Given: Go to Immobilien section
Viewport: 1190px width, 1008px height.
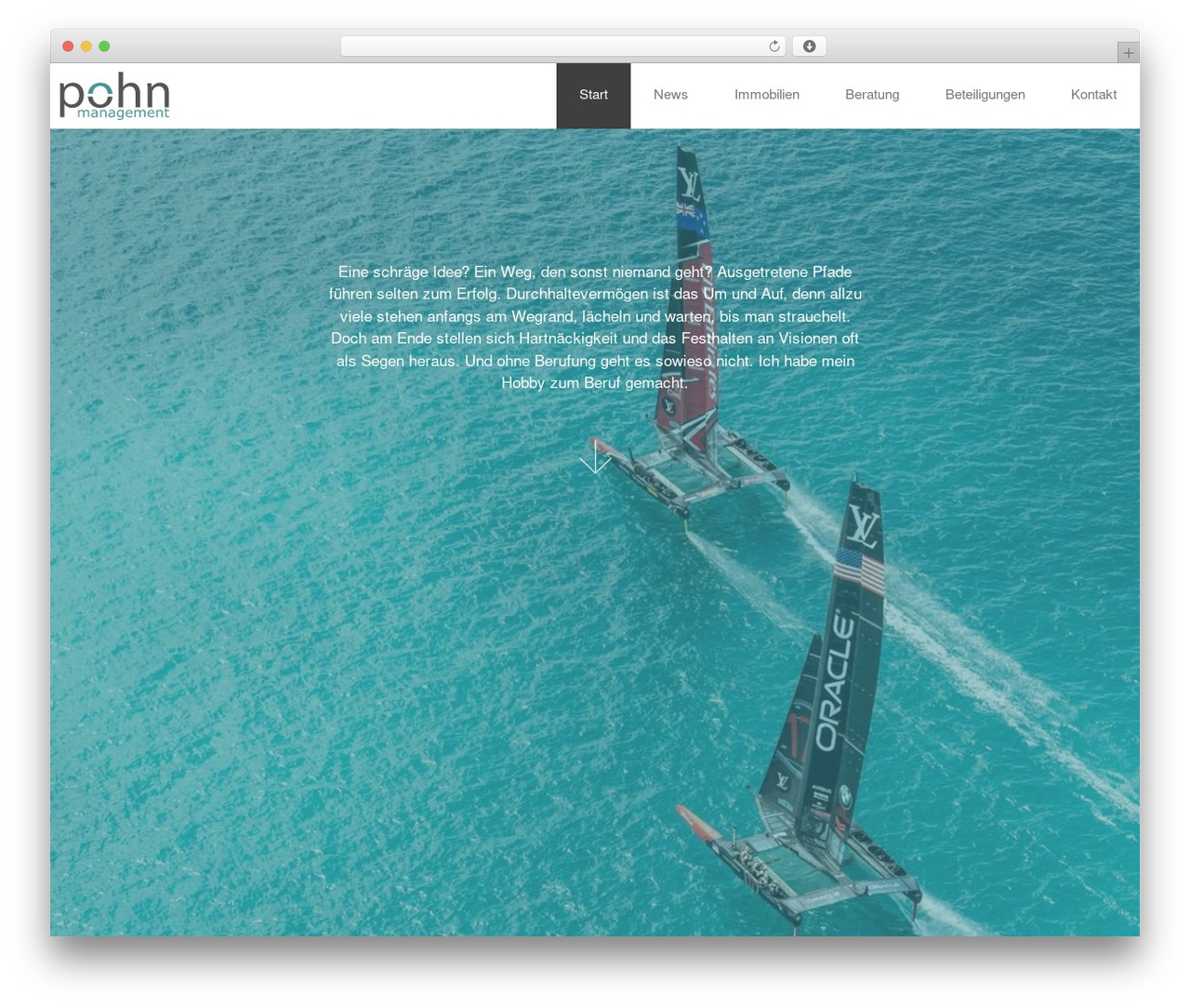Looking at the screenshot, I should (x=767, y=96).
